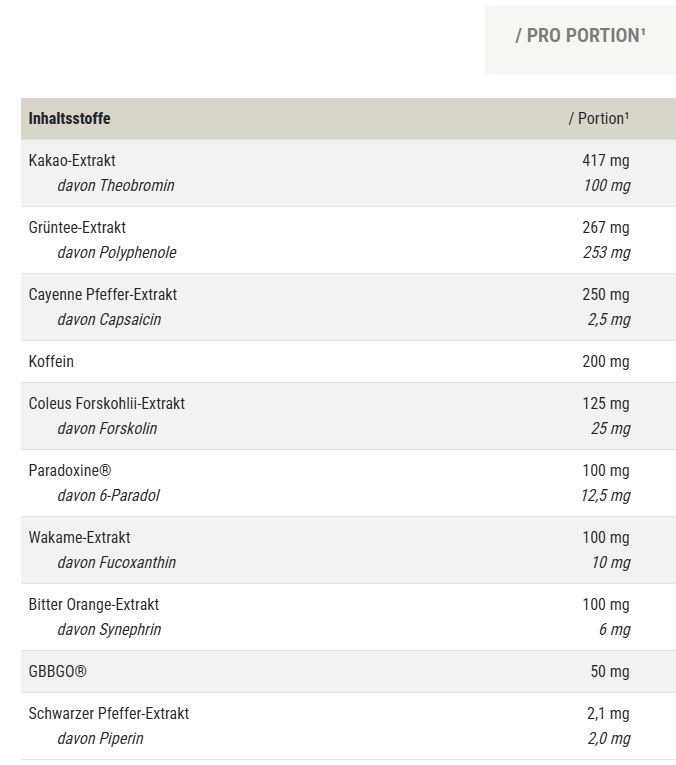Click the davon Capsaicin entry
The width and height of the screenshot is (676, 765).
(109, 319)
